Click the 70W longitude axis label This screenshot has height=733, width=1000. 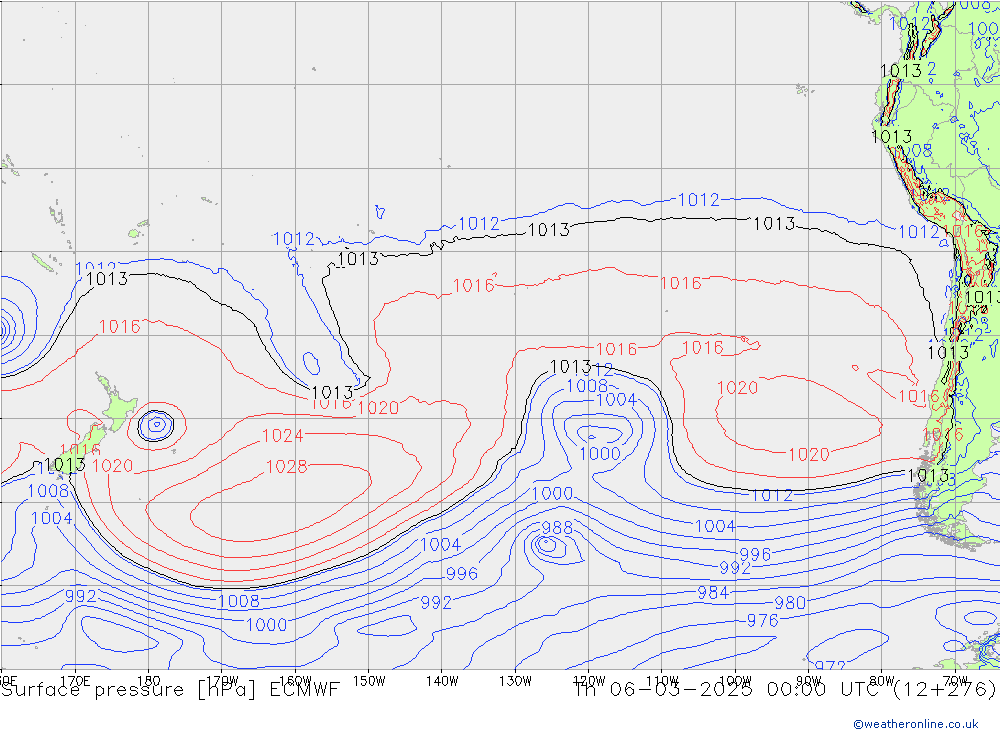click(x=955, y=681)
